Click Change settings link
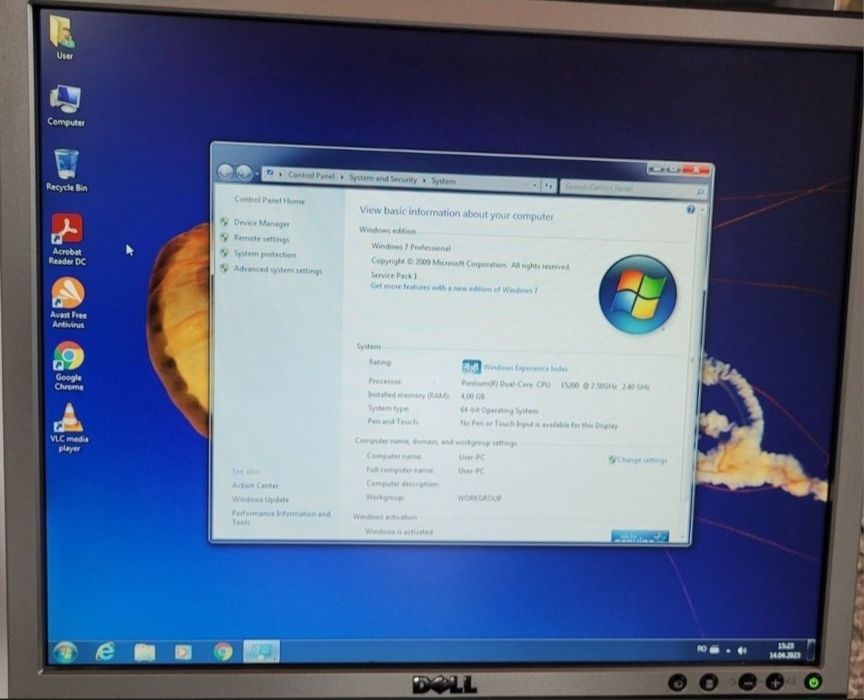This screenshot has width=864, height=700. pos(642,460)
